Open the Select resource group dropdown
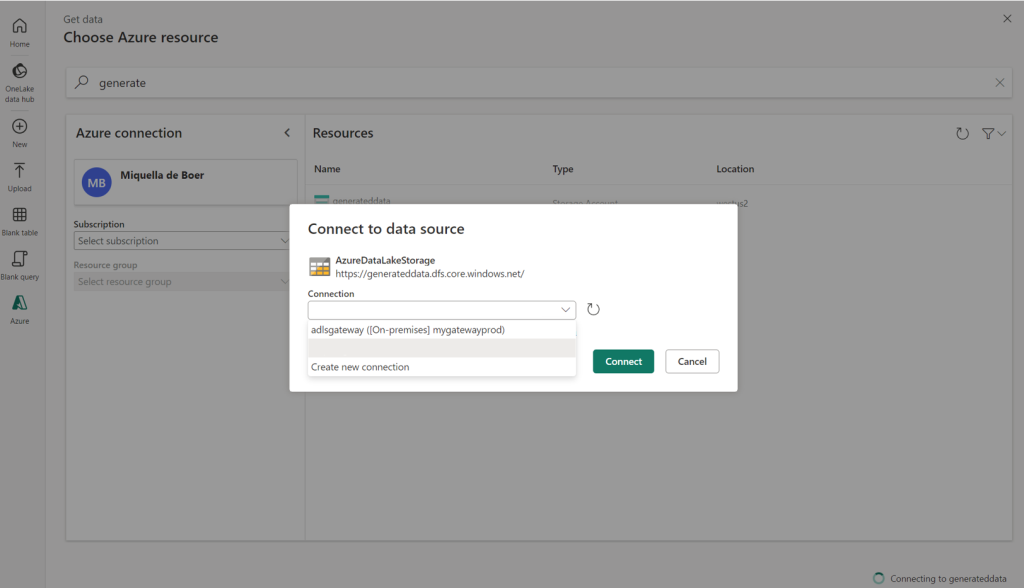 pyautogui.click(x=182, y=282)
